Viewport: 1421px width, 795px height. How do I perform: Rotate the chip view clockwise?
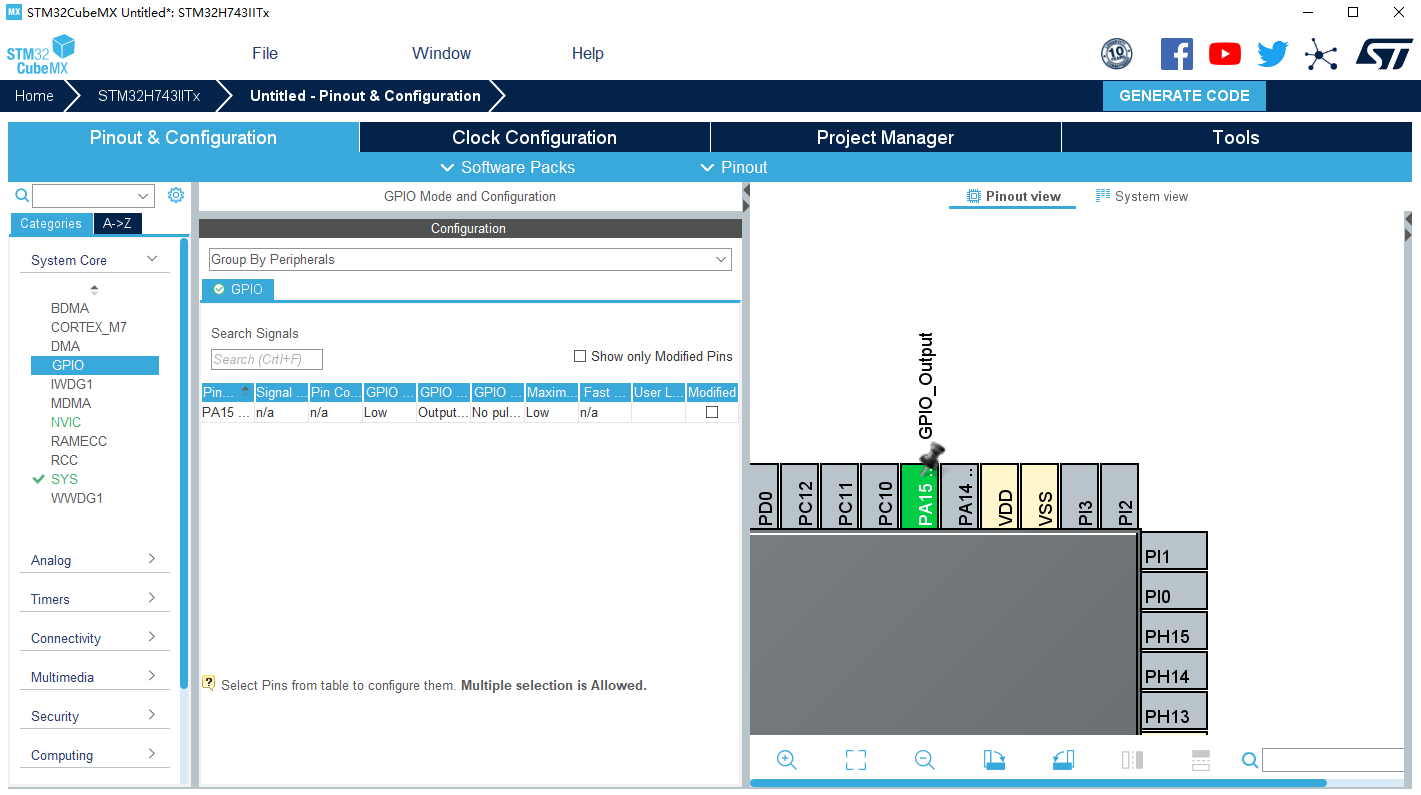pos(994,760)
